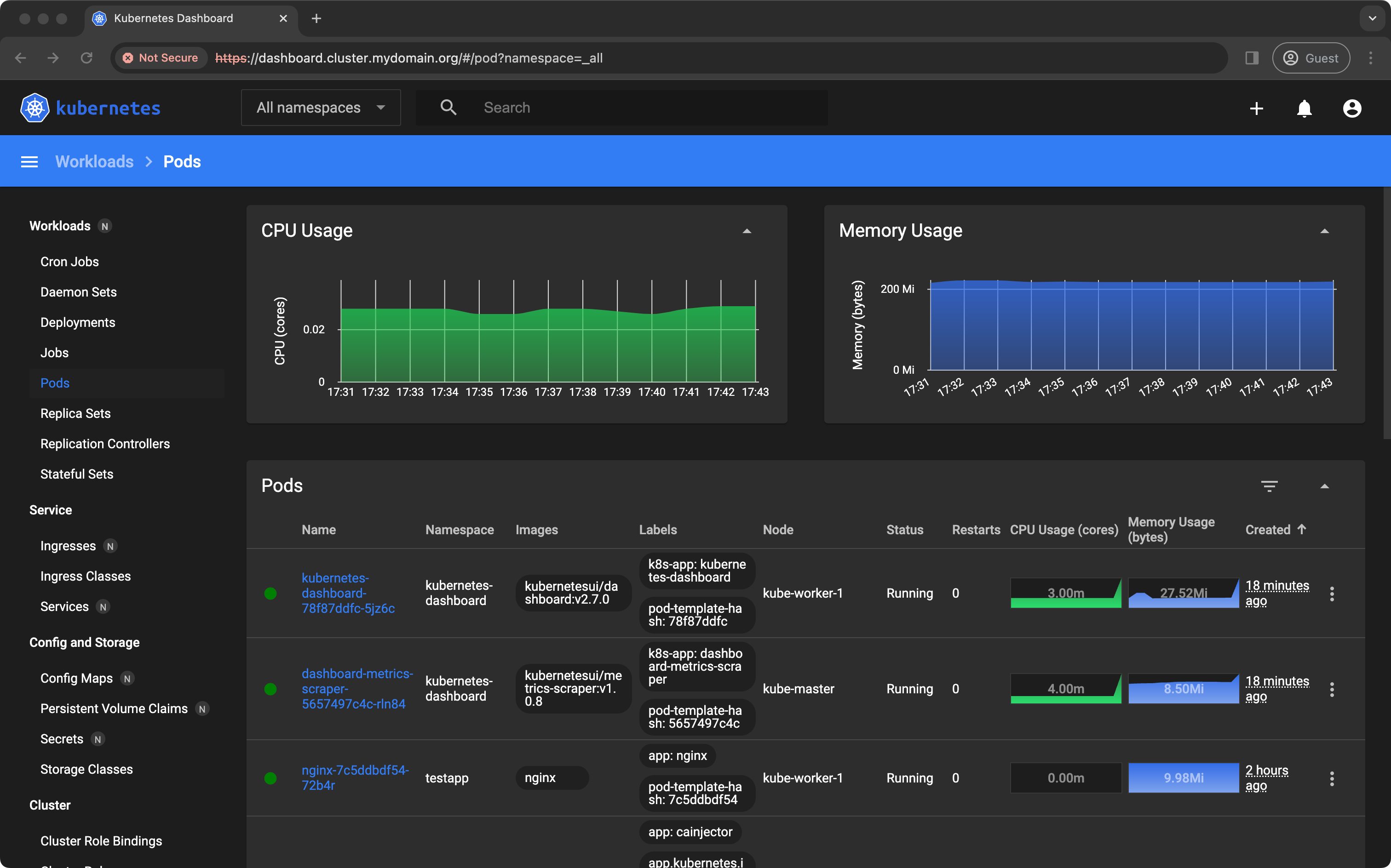Toggle the Pods section collapse arrow
1391x868 pixels.
pos(1325,486)
